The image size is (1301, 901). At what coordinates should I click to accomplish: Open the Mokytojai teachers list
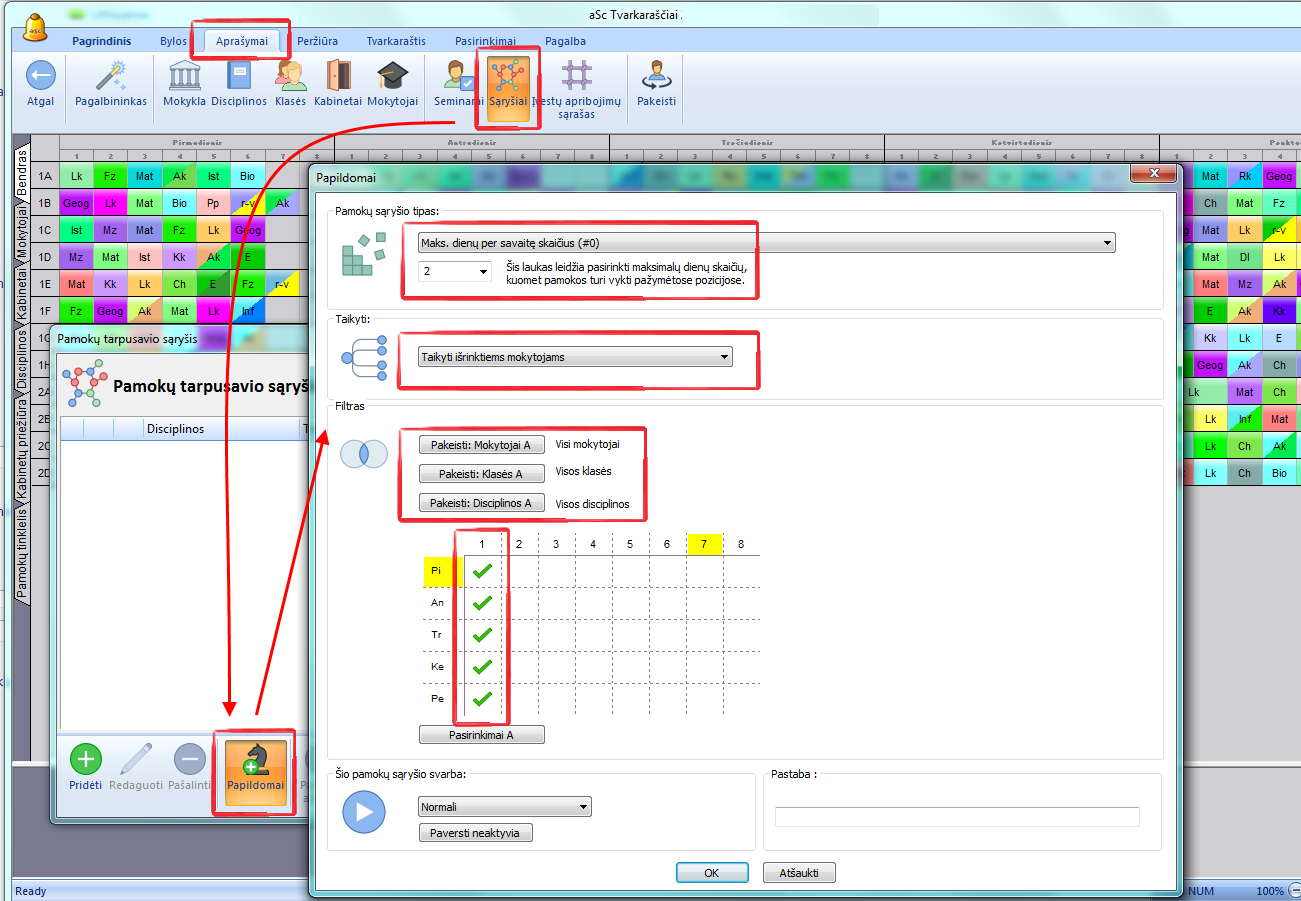tap(392, 77)
